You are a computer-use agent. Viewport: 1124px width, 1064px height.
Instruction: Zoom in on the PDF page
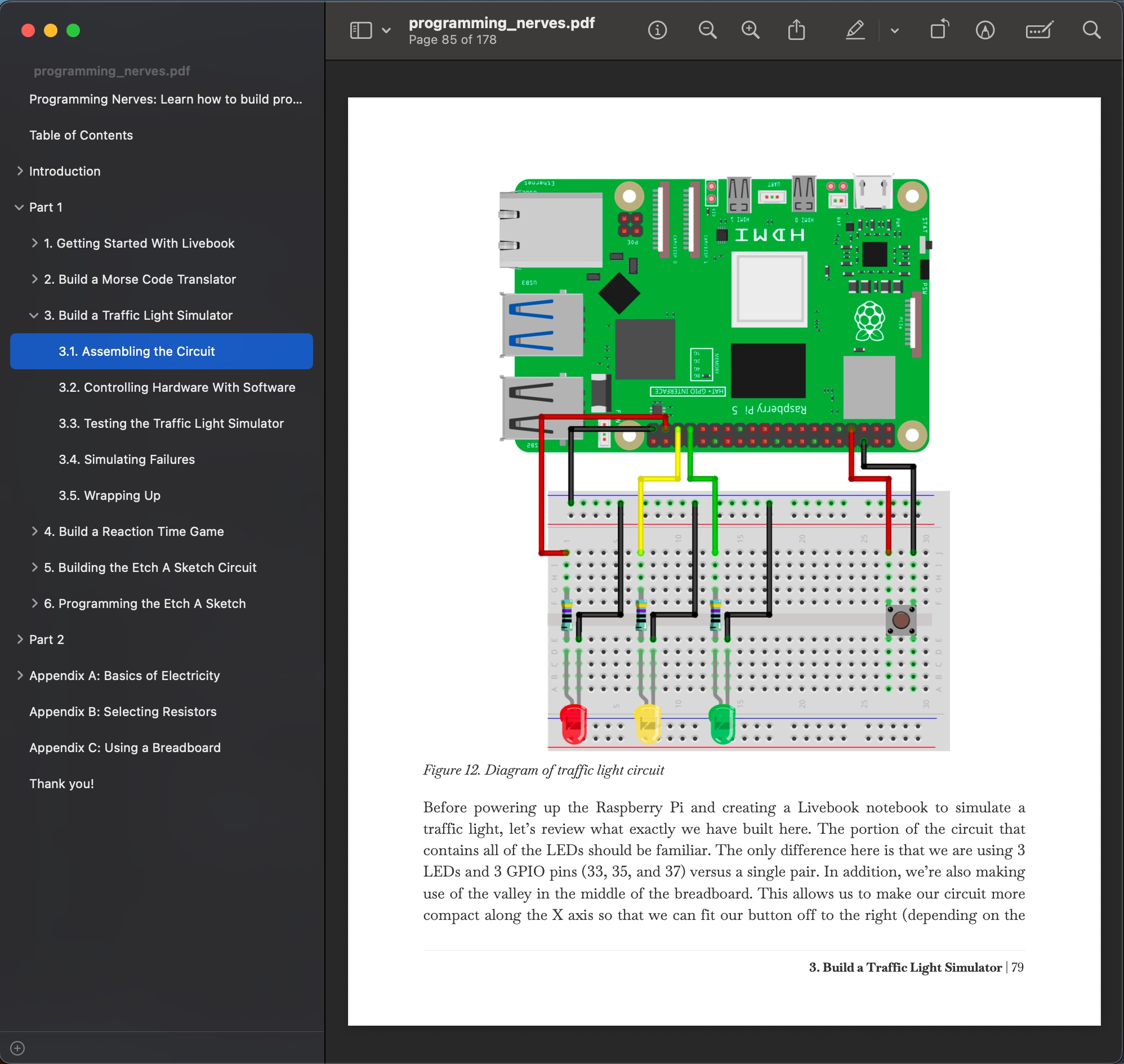coord(750,30)
